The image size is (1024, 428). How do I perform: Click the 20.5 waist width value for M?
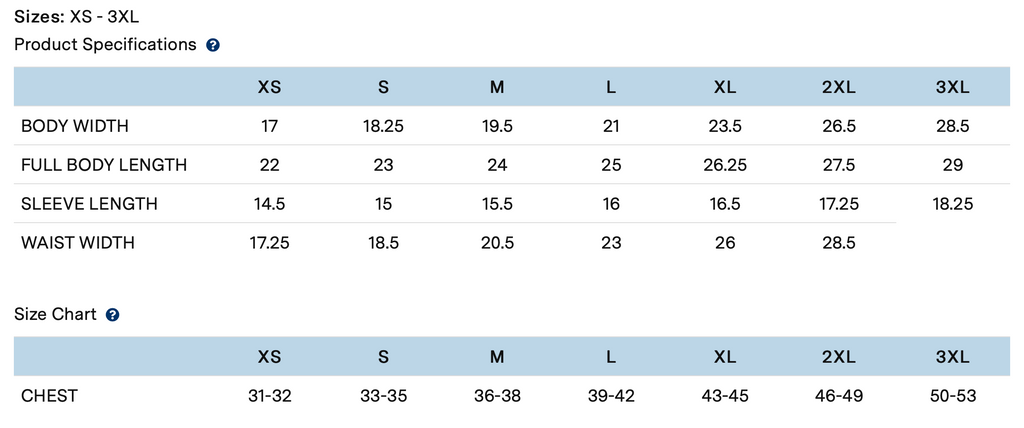tap(497, 243)
